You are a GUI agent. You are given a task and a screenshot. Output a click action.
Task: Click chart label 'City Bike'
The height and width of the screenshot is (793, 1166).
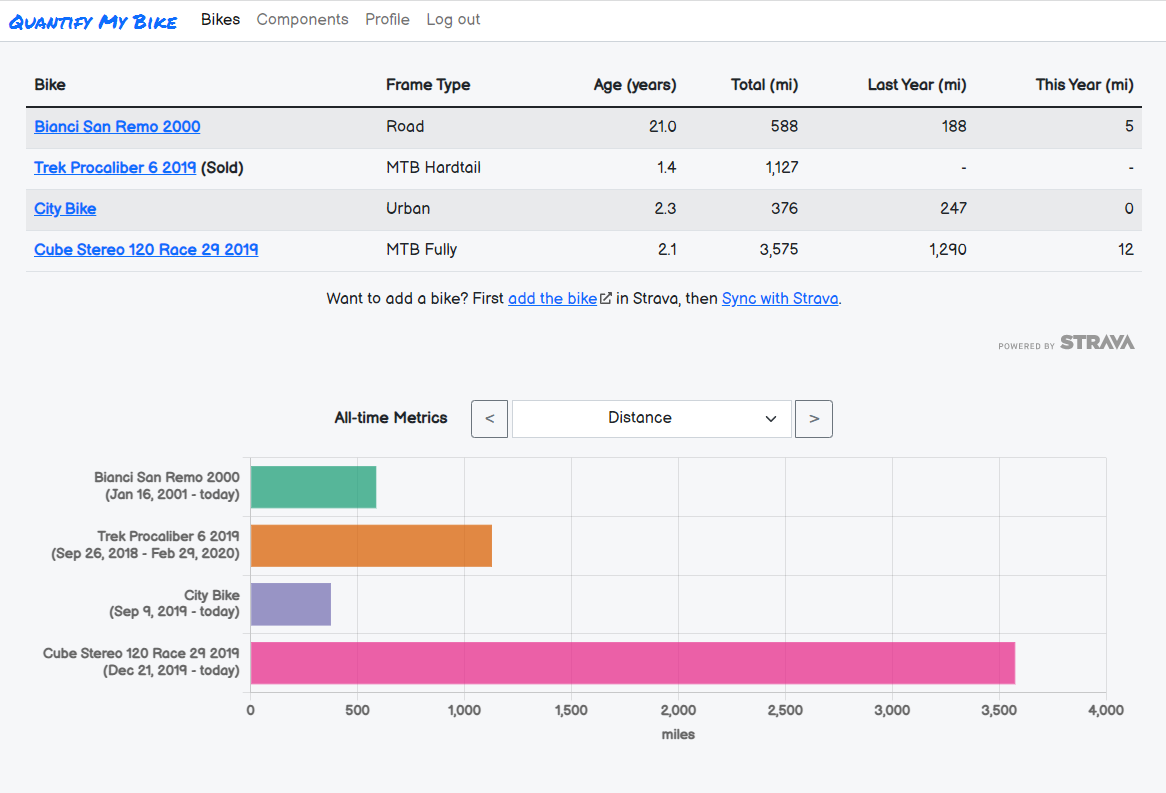coord(212,595)
